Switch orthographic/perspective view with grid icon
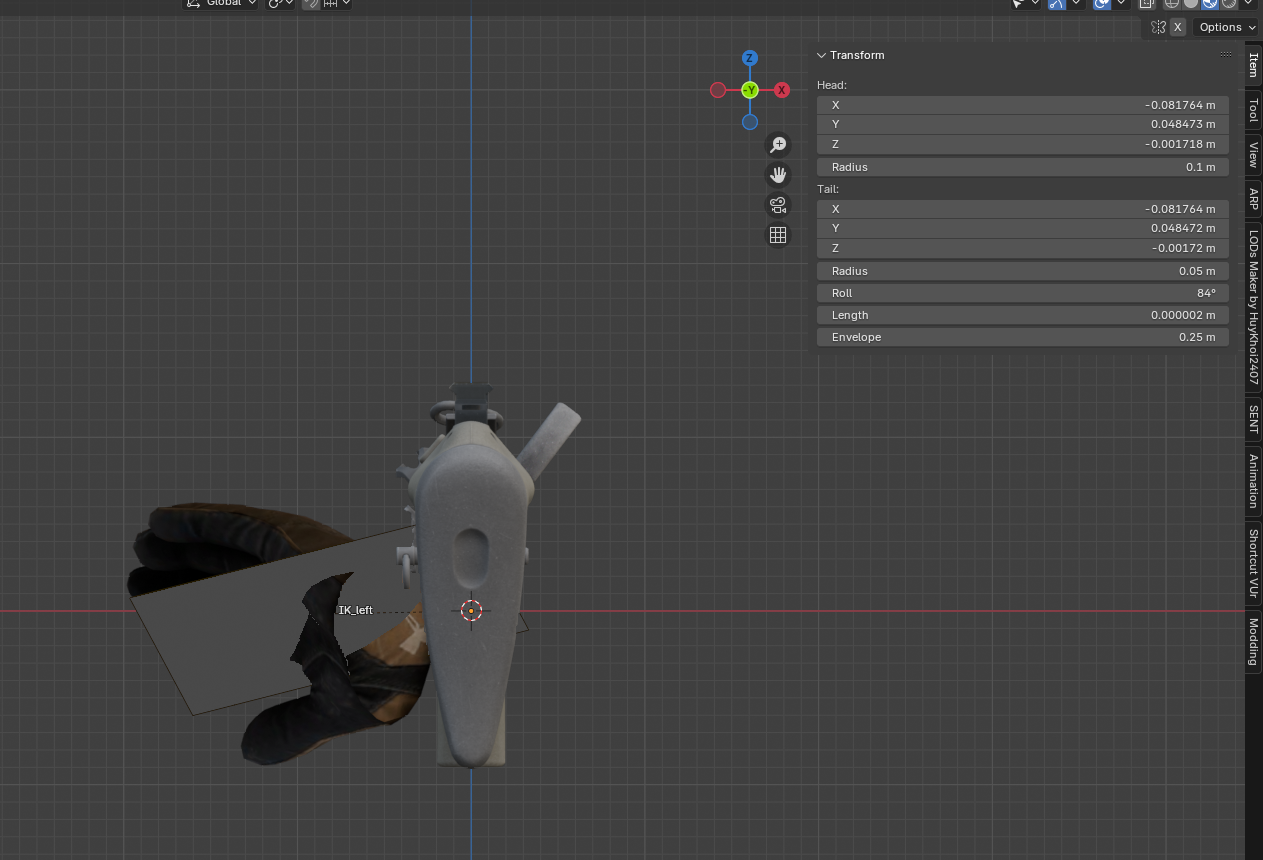This screenshot has width=1263, height=860. click(x=778, y=235)
